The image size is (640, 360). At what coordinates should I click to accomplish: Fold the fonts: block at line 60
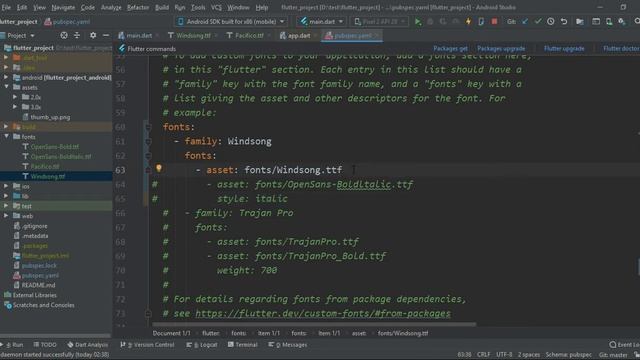coord(148,127)
